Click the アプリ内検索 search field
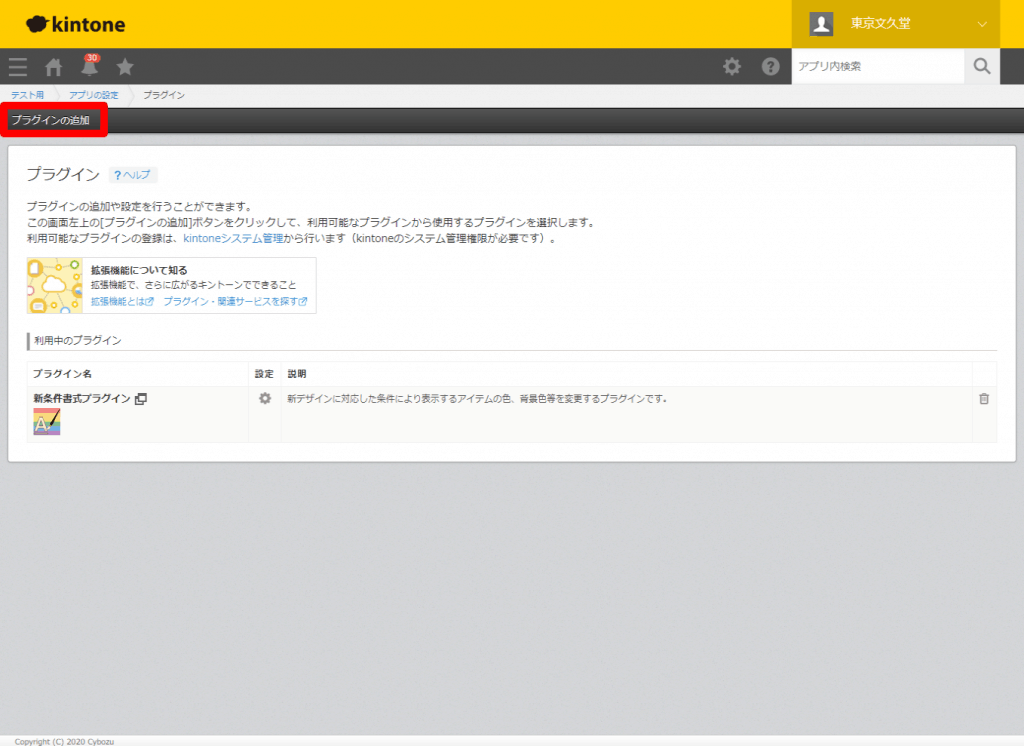The height and width of the screenshot is (746, 1024). [877, 67]
